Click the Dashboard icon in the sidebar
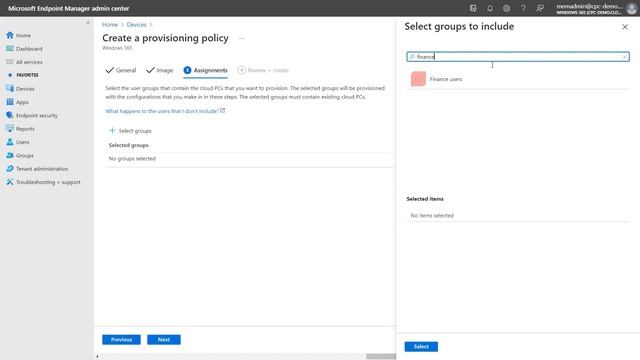The height and width of the screenshot is (360, 640). pyautogui.click(x=10, y=49)
